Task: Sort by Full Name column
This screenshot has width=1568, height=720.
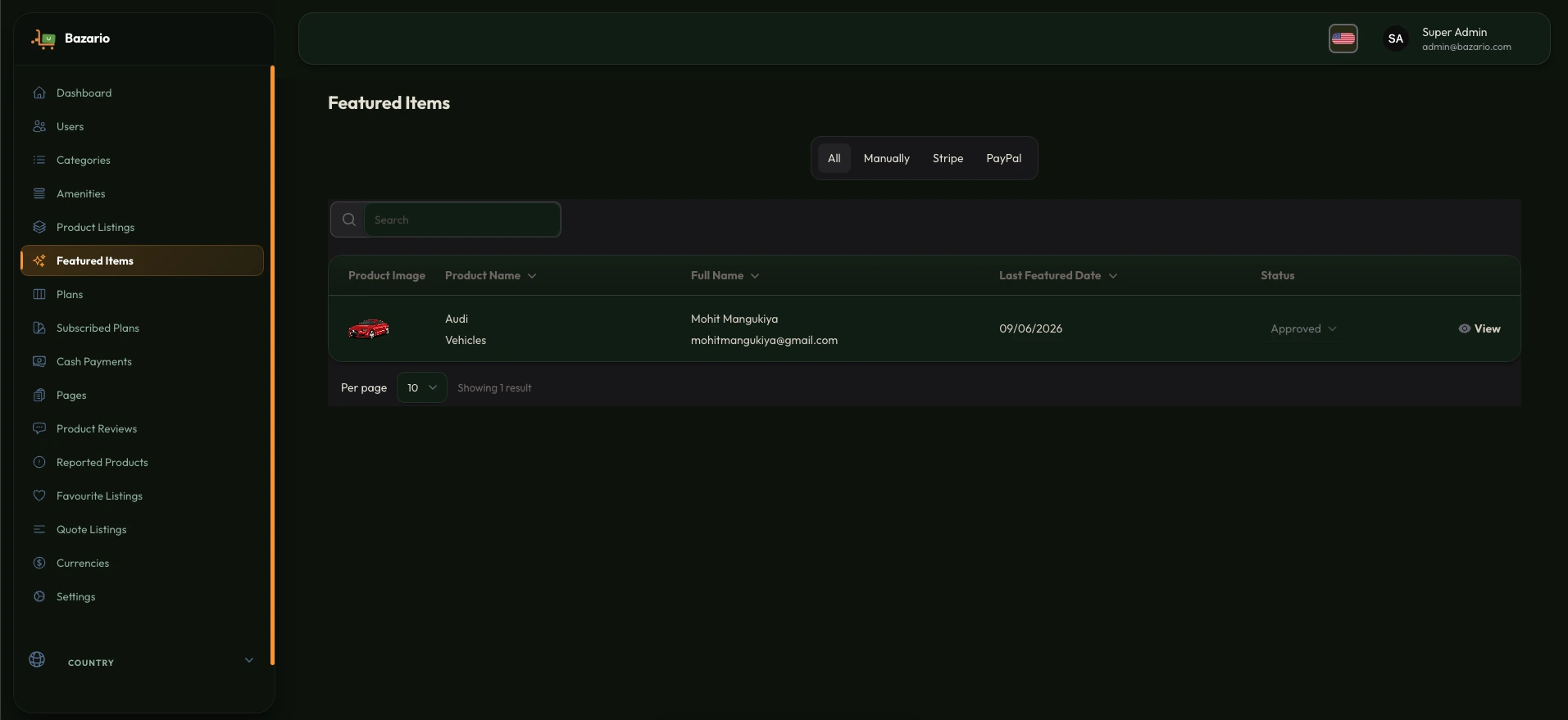Action: [x=725, y=275]
